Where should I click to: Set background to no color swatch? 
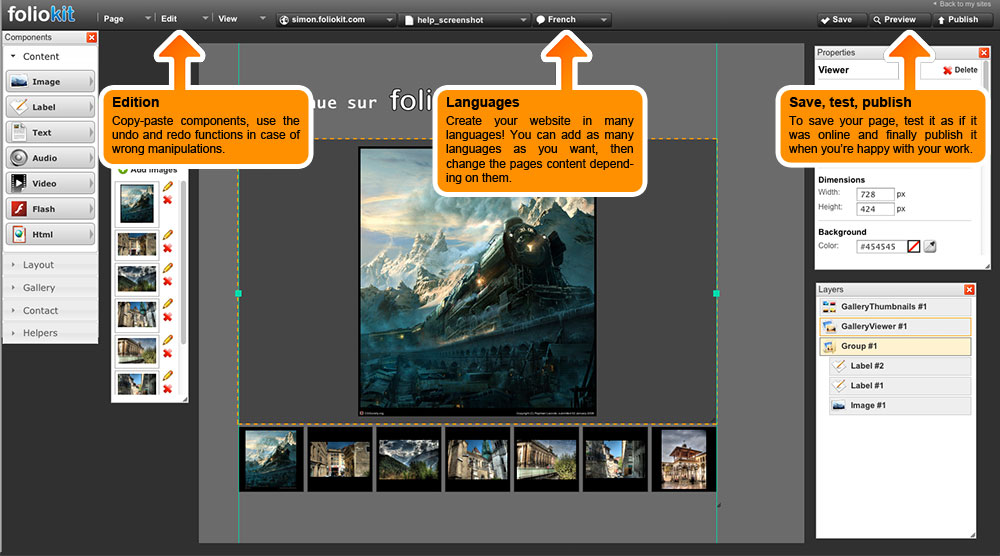click(913, 246)
